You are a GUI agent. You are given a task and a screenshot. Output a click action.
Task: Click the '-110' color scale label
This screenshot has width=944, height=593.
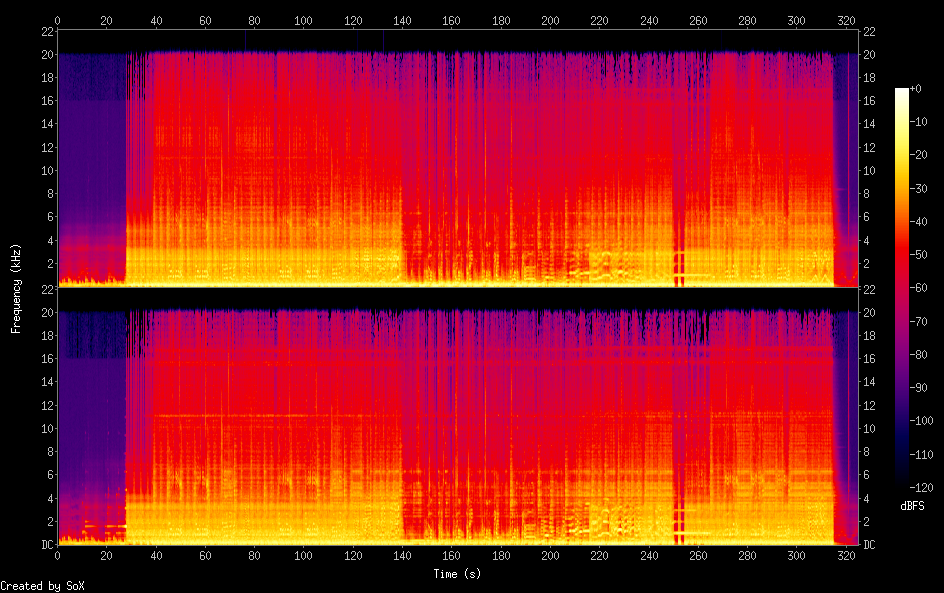(x=921, y=455)
